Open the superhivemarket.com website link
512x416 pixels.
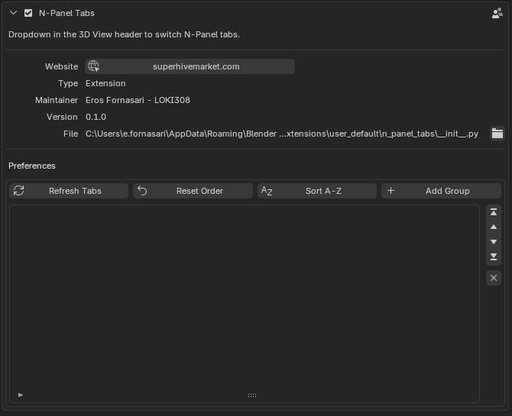[x=190, y=67]
